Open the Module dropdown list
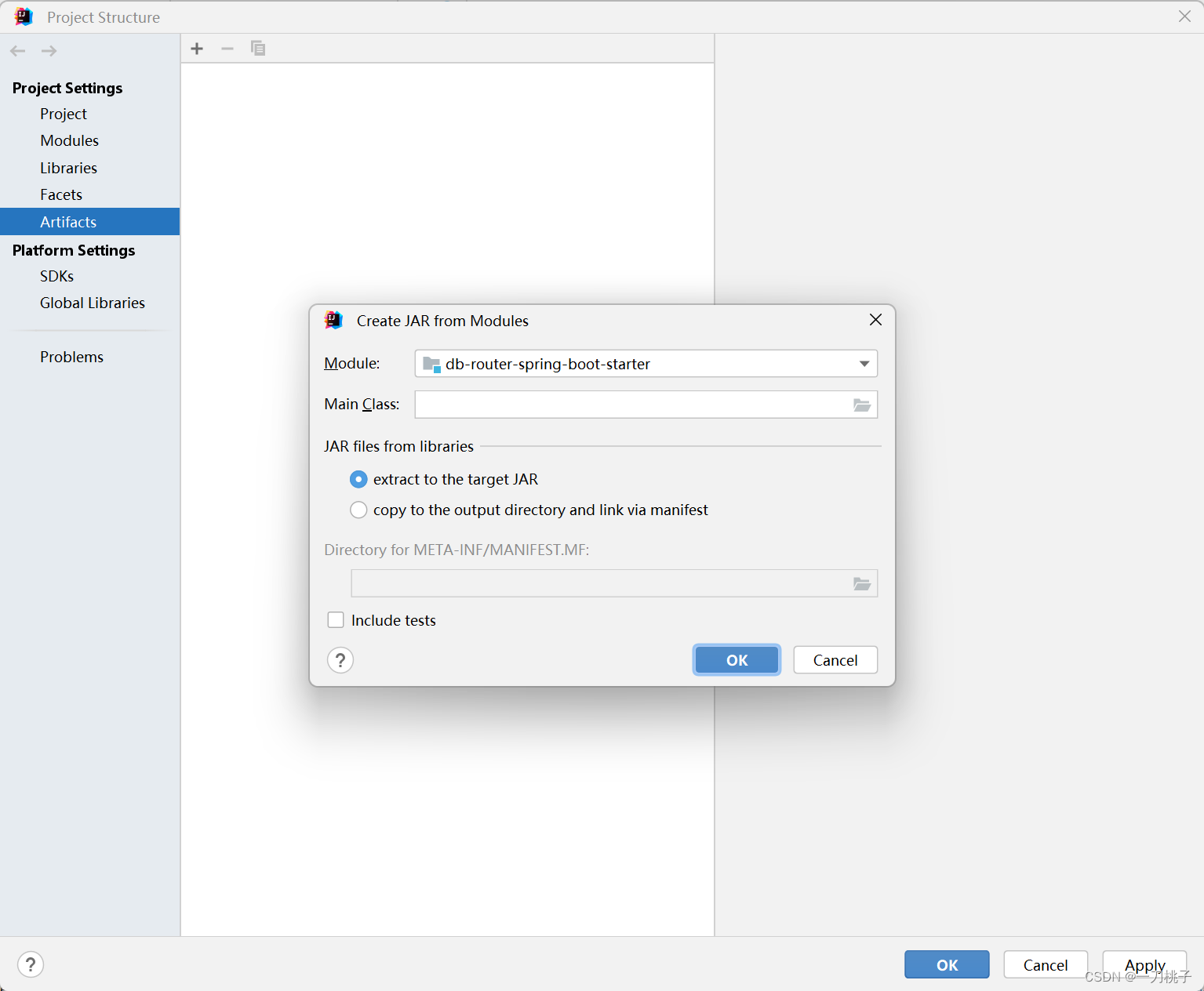1204x991 pixels. [863, 363]
